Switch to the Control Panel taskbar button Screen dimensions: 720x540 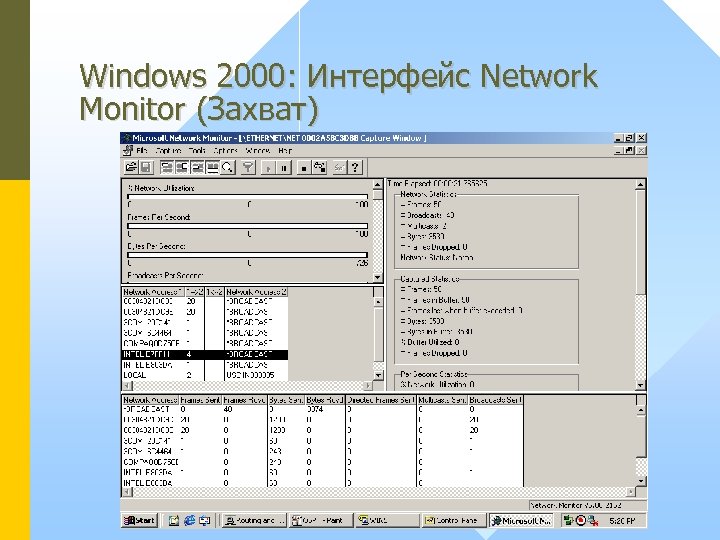[455, 520]
